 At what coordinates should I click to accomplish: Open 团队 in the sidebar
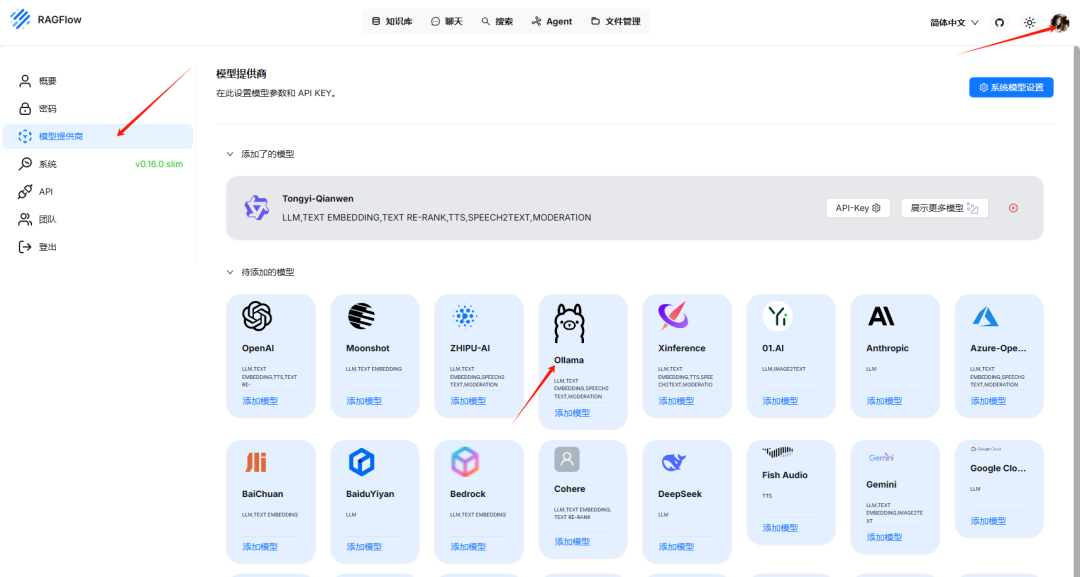point(98,219)
